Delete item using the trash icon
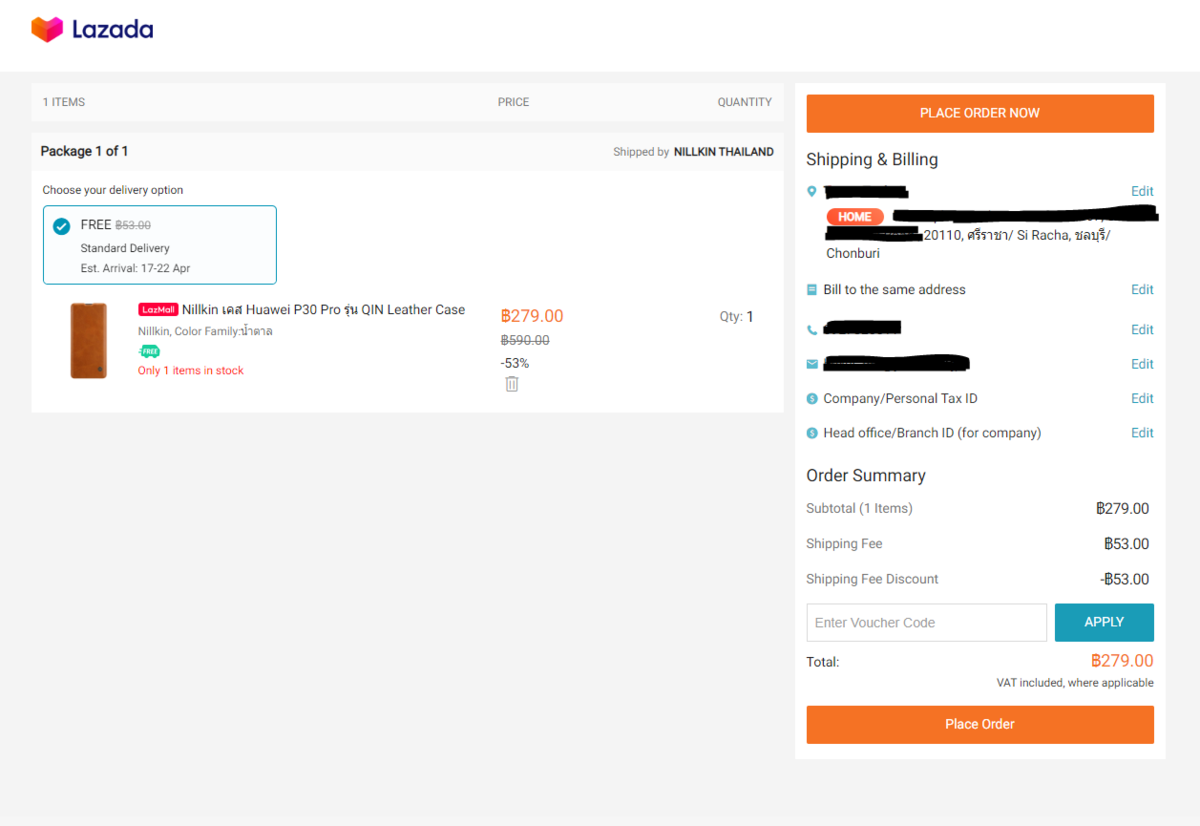The height and width of the screenshot is (826, 1200). click(x=512, y=384)
